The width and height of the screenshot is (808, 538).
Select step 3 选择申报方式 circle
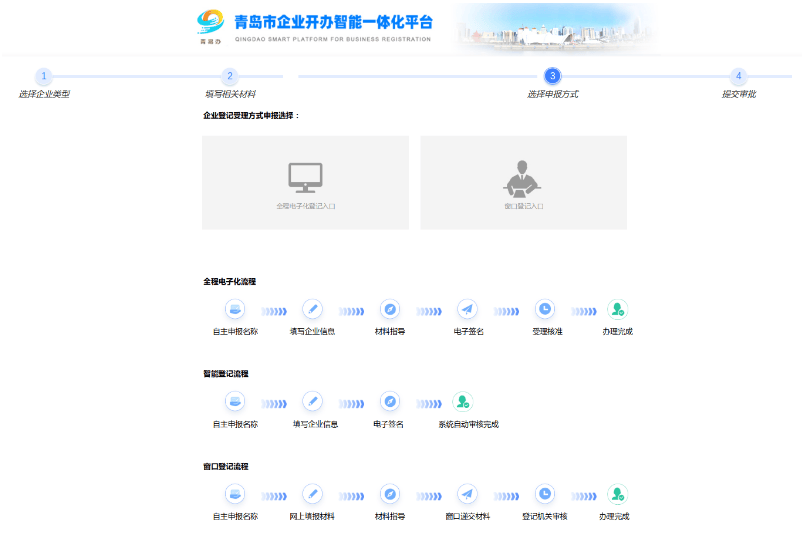[552, 76]
